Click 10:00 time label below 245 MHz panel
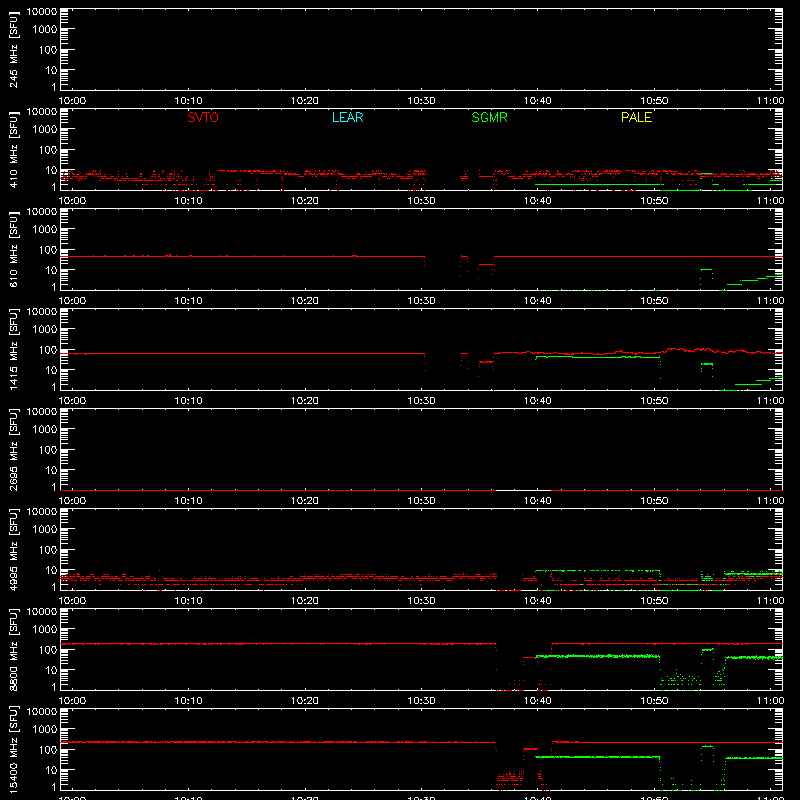 coord(72,101)
